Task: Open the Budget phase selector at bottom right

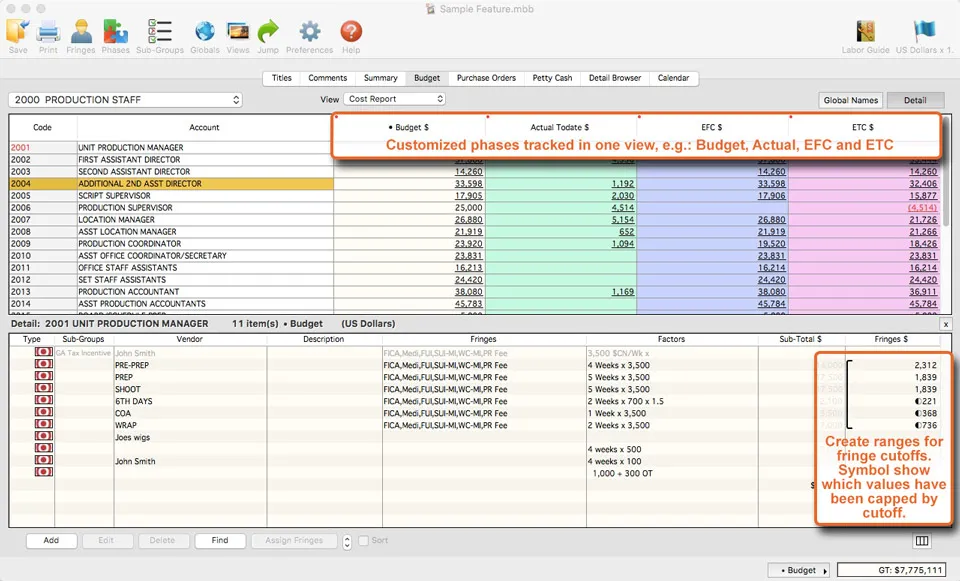Action: tap(799, 569)
